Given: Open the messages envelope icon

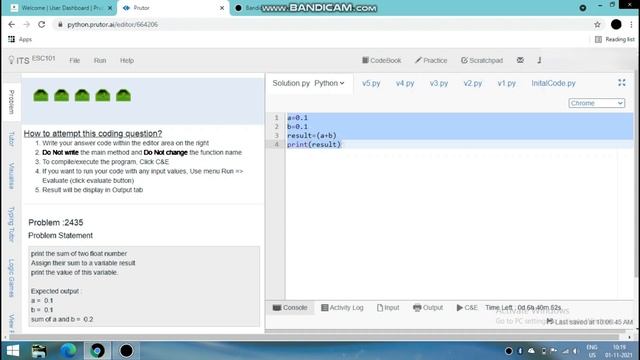Looking at the screenshot, I should pyautogui.click(x=520, y=60).
